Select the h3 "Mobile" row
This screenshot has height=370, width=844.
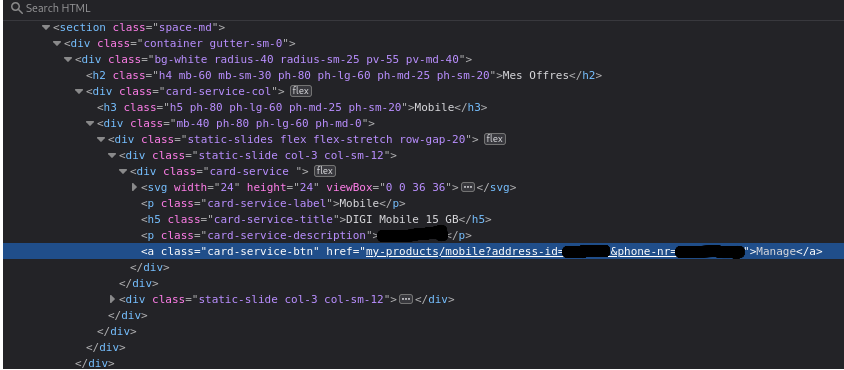coord(424,107)
